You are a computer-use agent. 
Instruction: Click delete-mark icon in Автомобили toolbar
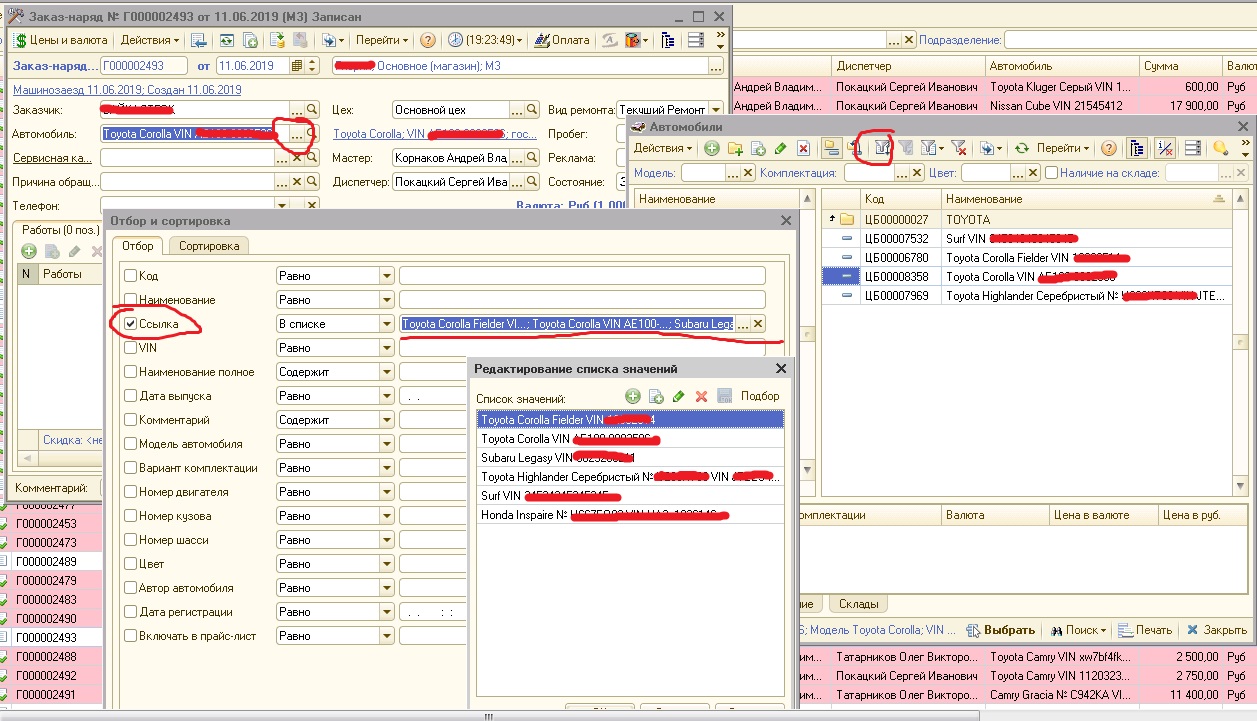point(803,148)
